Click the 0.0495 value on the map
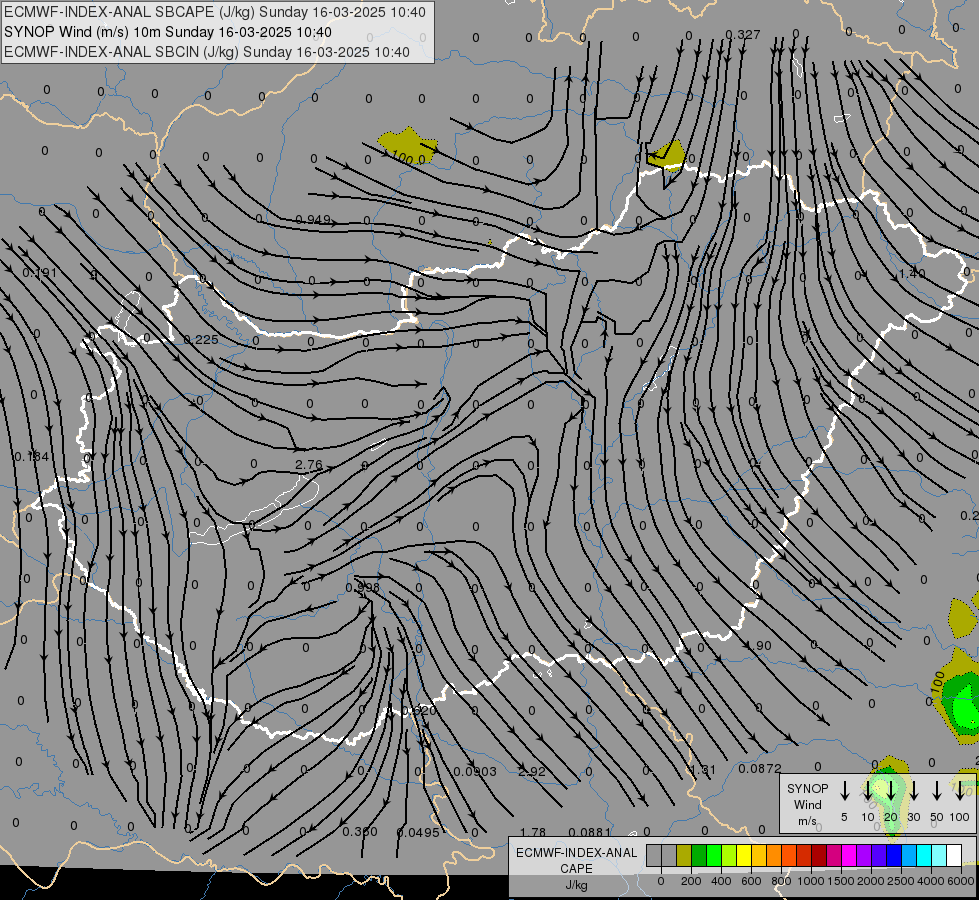The height and width of the screenshot is (900, 979). coord(418,832)
